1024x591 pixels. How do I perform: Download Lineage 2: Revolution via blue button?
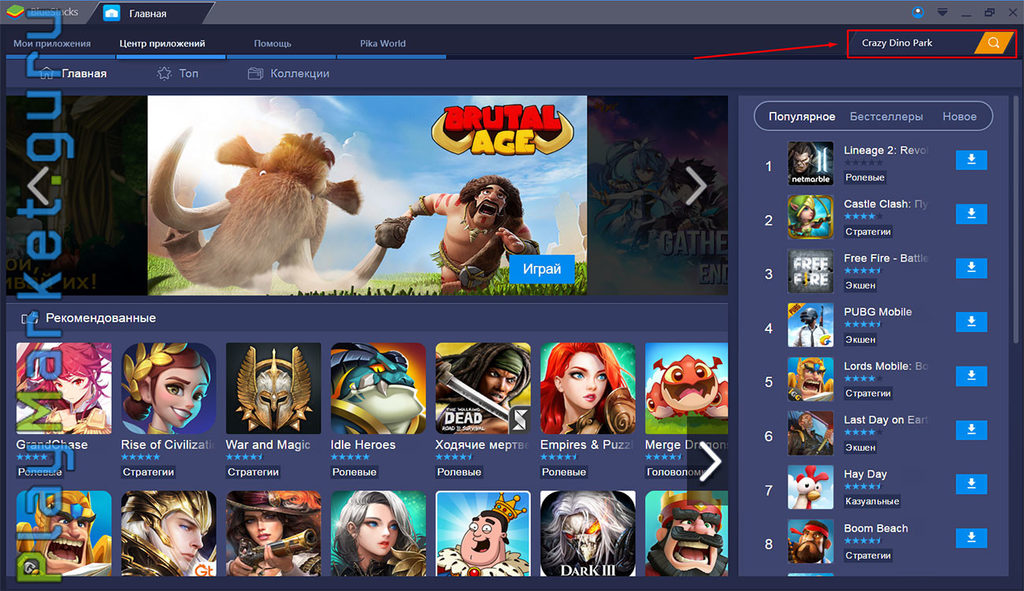971,160
